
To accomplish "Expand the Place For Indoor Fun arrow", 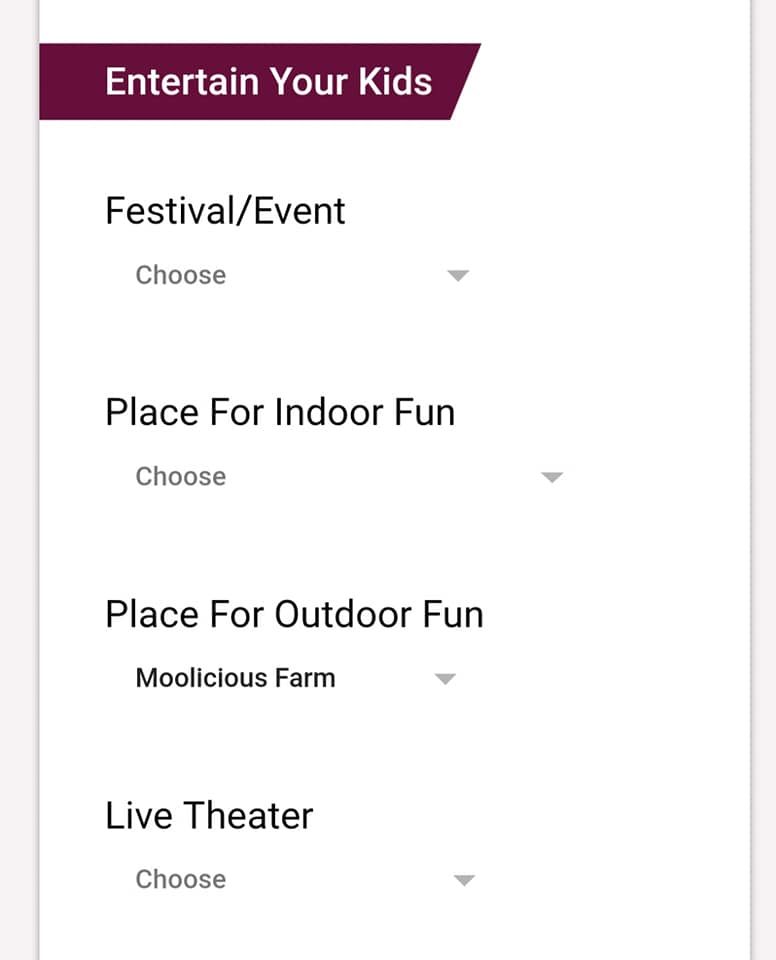I will point(552,477).
